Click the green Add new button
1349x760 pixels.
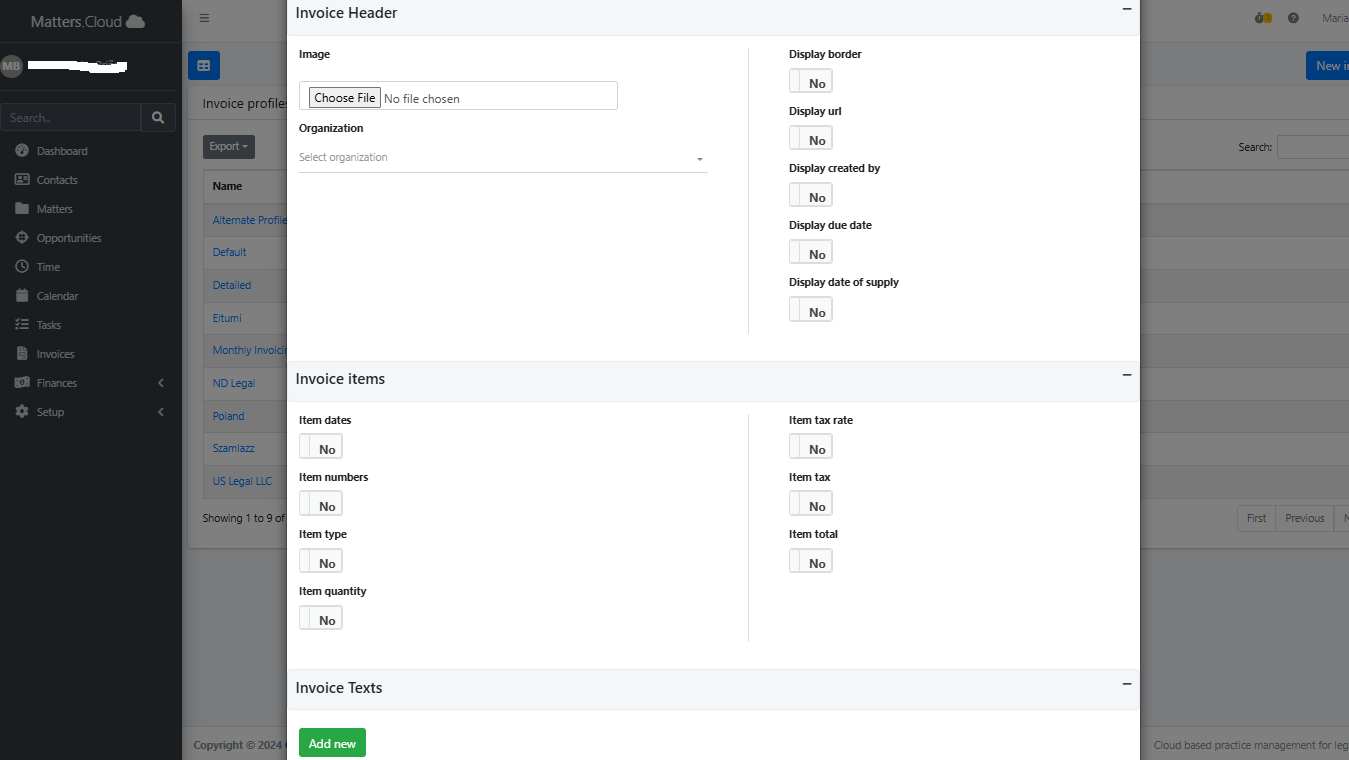[332, 743]
